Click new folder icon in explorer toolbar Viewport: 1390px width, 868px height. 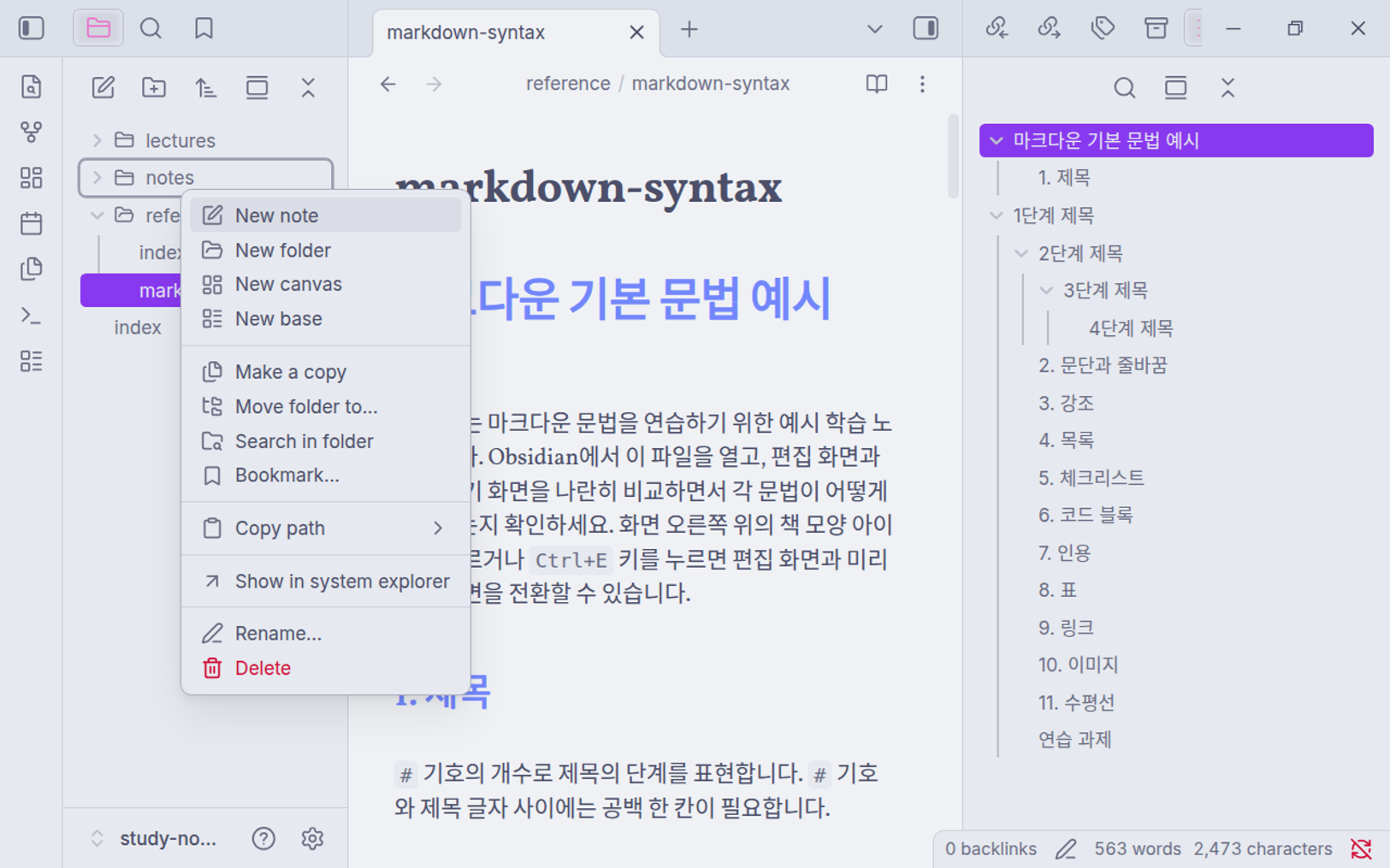pyautogui.click(x=154, y=87)
